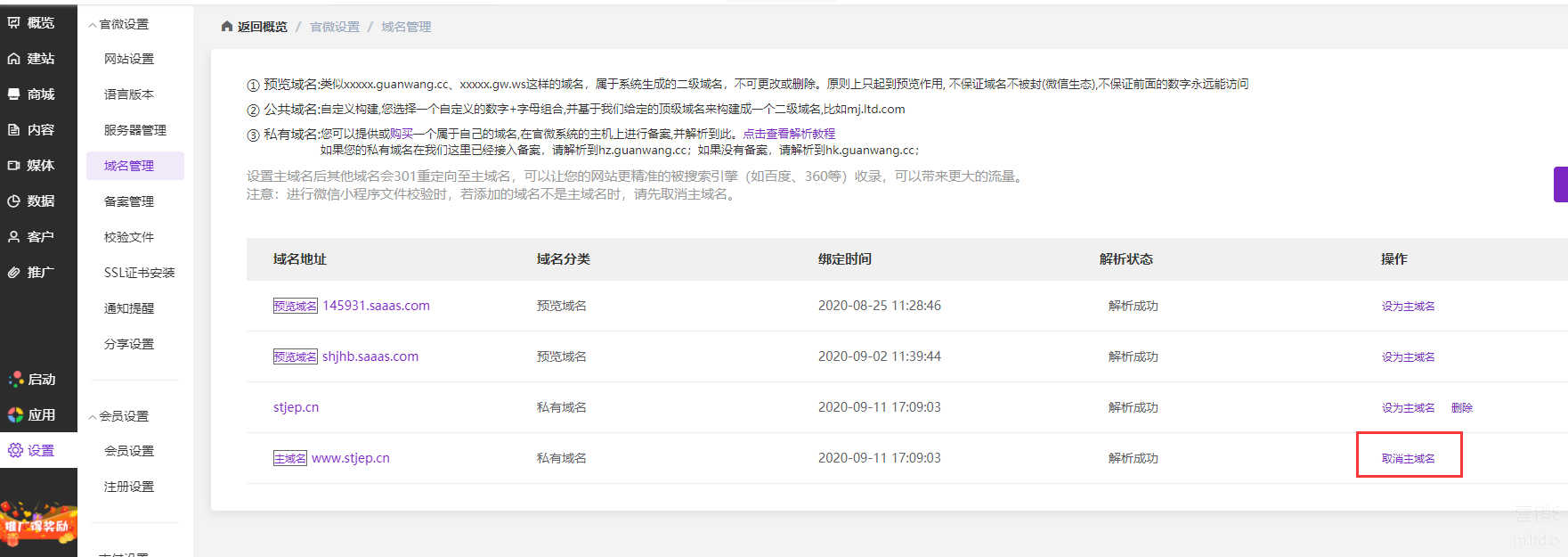Open the 客户 customers icon

pyautogui.click(x=14, y=237)
